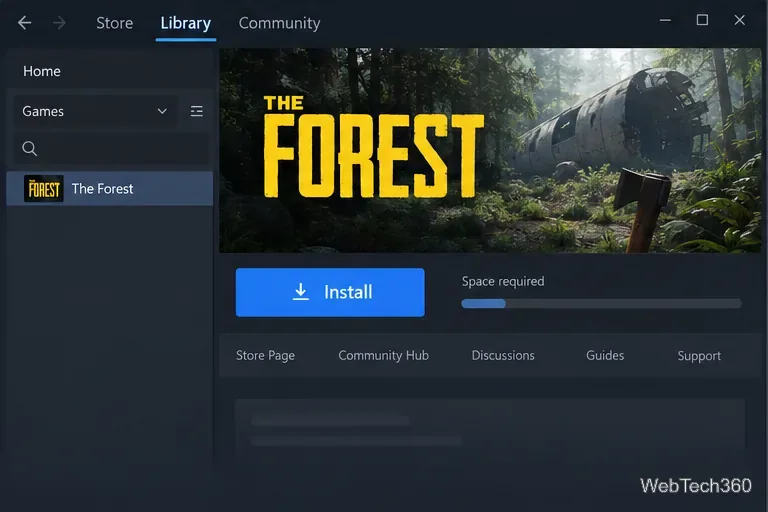Open the Community Hub link
The height and width of the screenshot is (512, 768).
[384, 356]
